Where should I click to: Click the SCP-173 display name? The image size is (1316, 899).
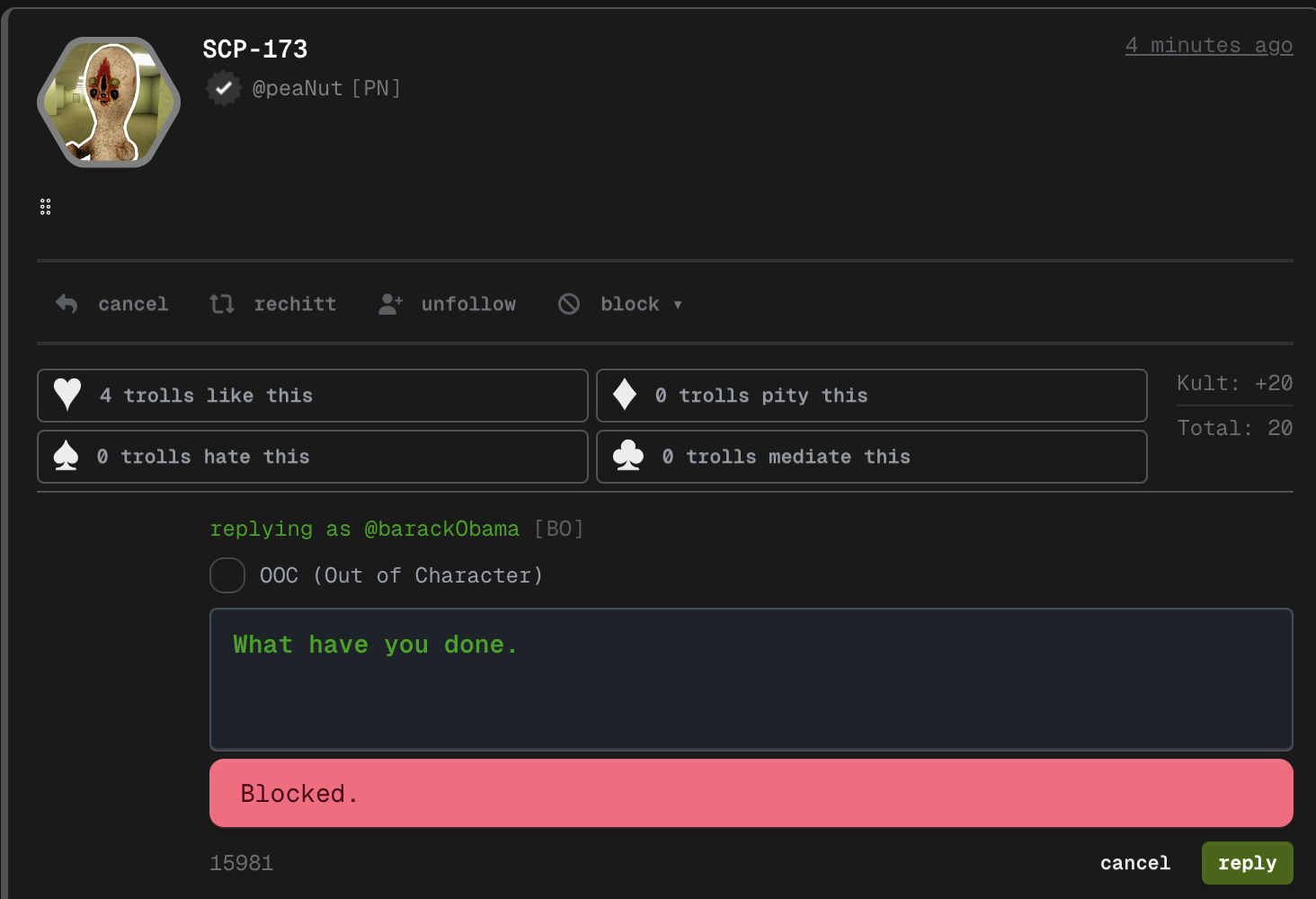(255, 49)
